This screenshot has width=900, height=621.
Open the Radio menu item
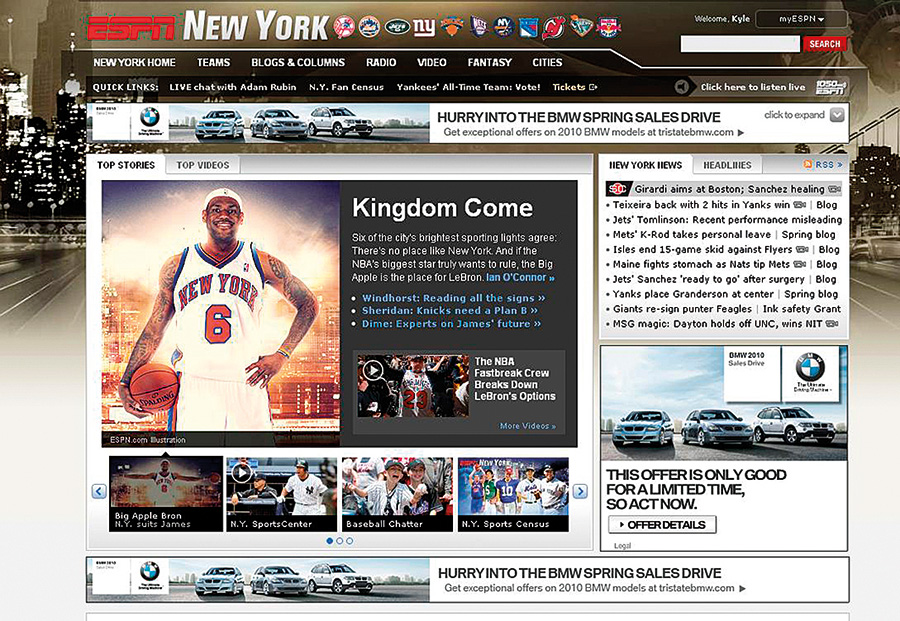tap(381, 63)
